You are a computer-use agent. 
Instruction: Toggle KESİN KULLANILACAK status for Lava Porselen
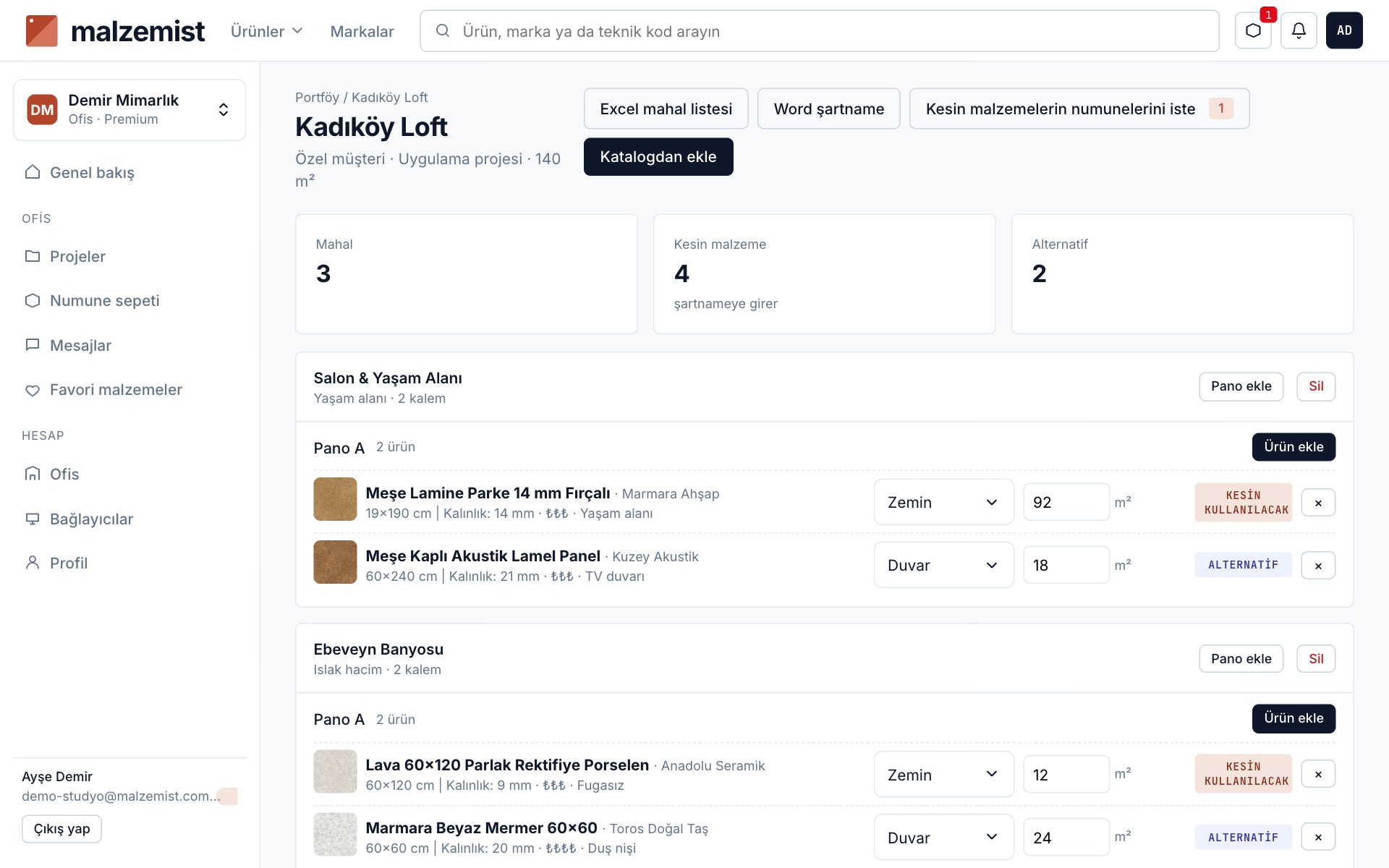click(x=1243, y=774)
